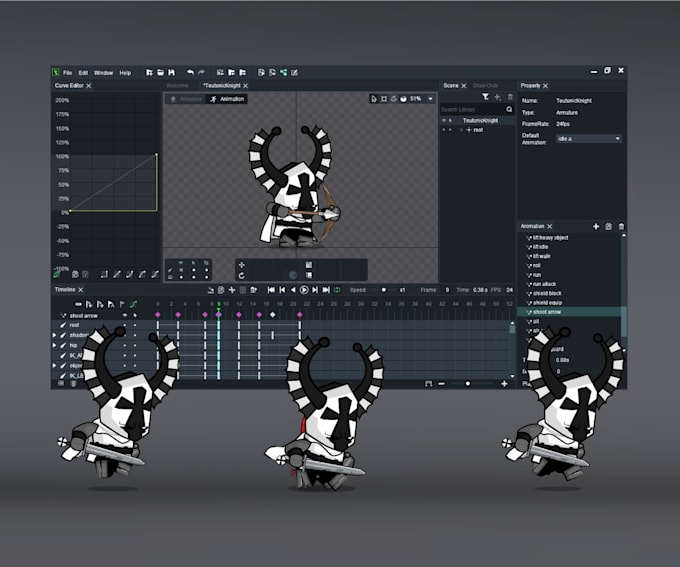
Task: Click the edit pencil icon in the toolbar
Action: (294, 72)
